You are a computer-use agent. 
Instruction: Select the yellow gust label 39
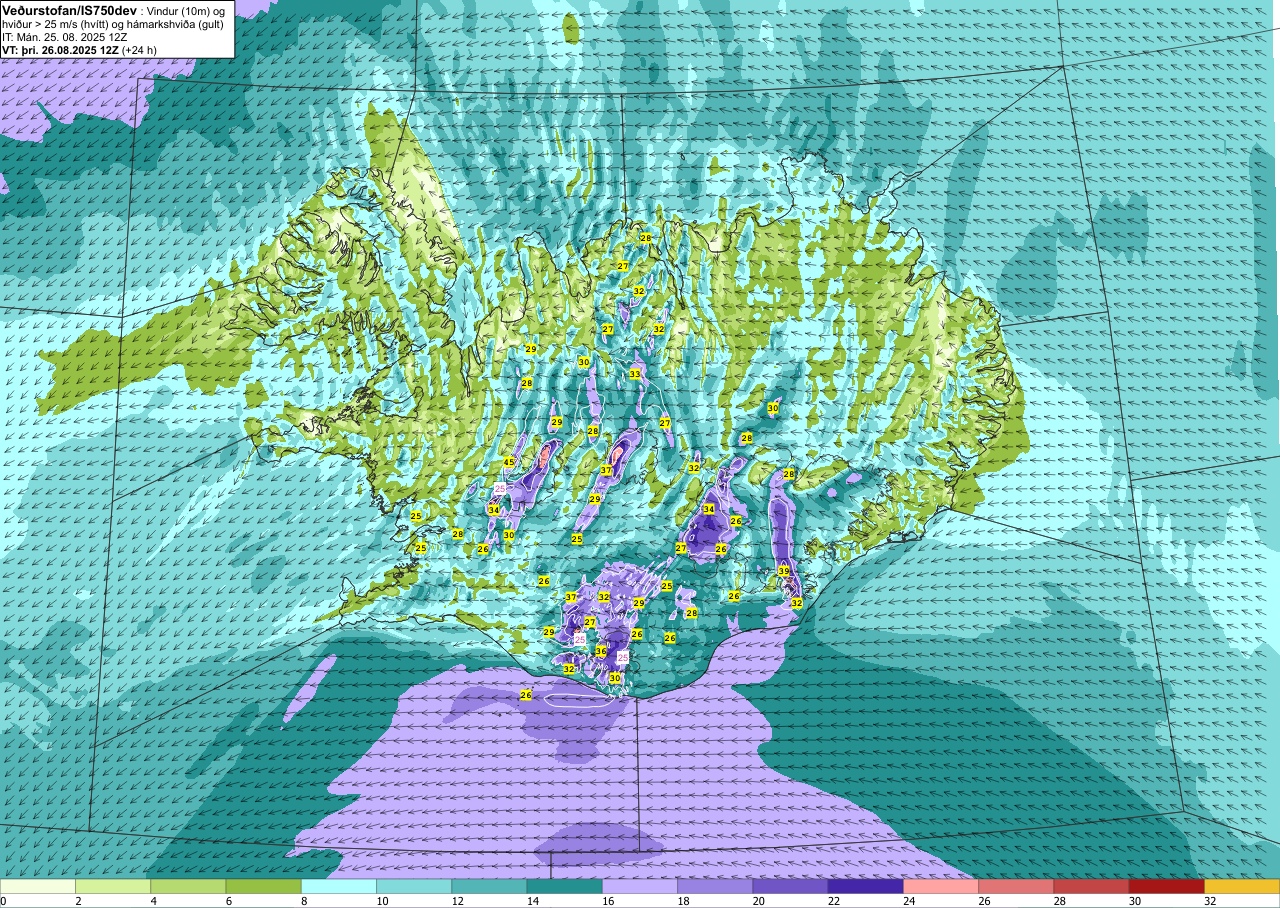[x=784, y=571]
